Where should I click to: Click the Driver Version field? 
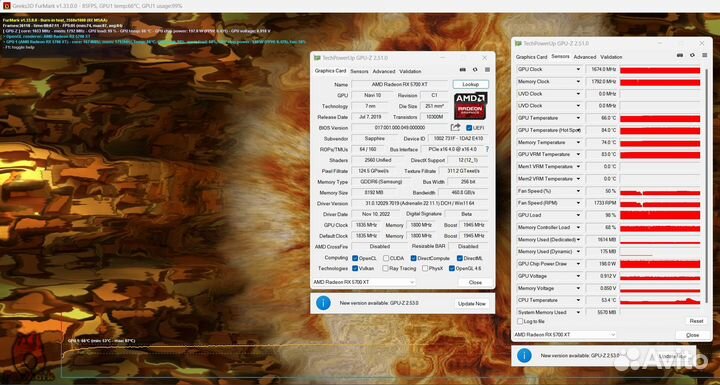click(420, 203)
